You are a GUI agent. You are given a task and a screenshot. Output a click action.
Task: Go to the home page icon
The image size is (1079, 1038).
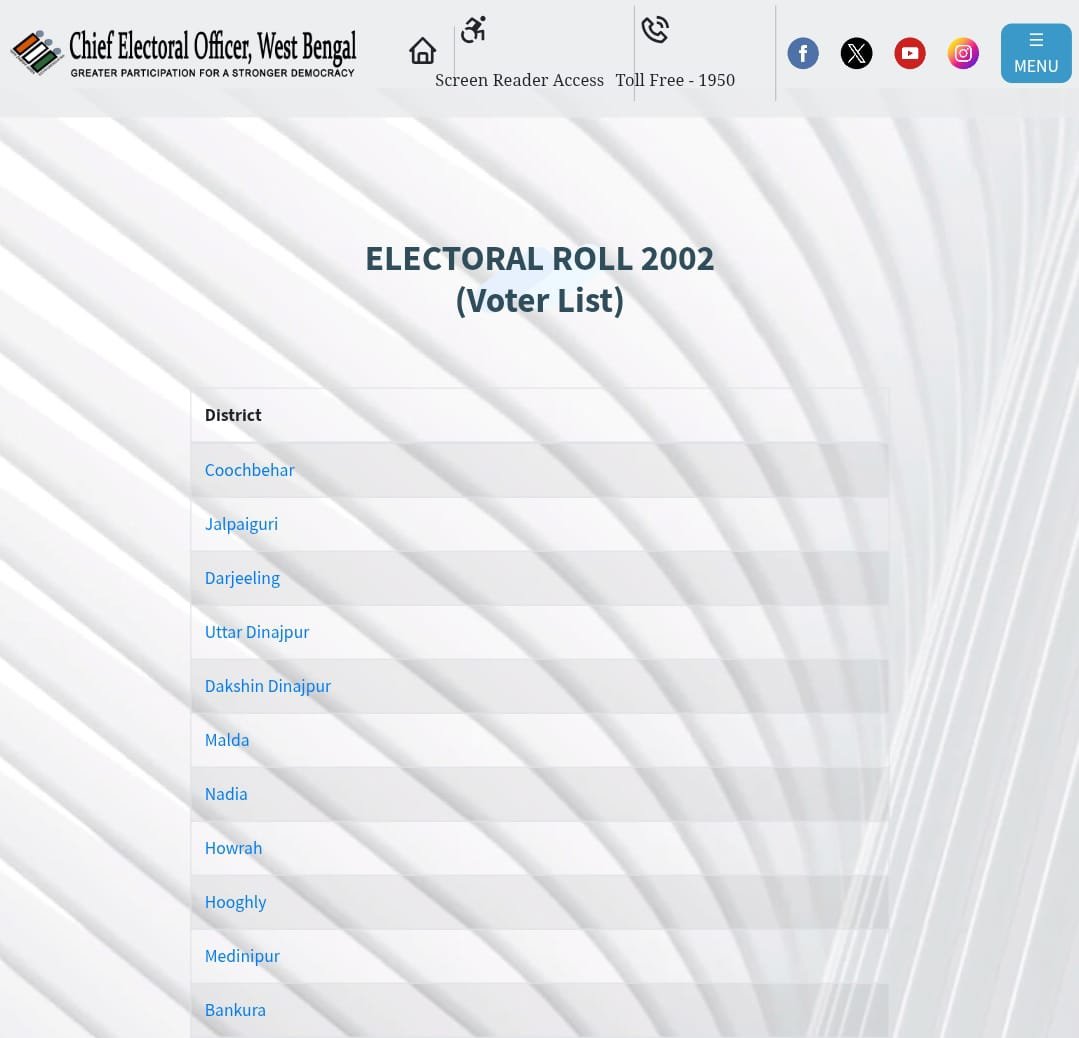(x=422, y=51)
